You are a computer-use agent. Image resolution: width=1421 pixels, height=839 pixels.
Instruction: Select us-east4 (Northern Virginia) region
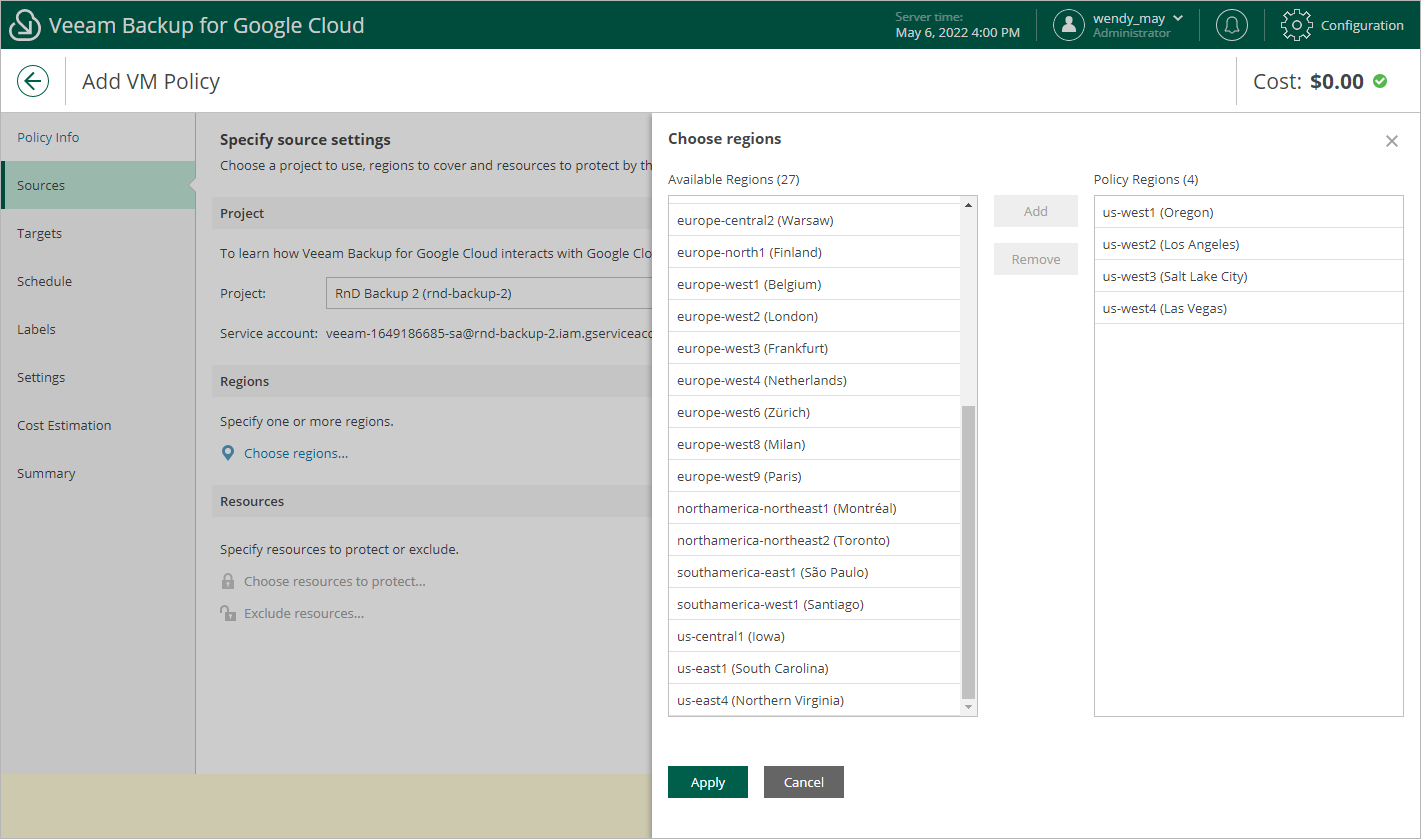814,700
